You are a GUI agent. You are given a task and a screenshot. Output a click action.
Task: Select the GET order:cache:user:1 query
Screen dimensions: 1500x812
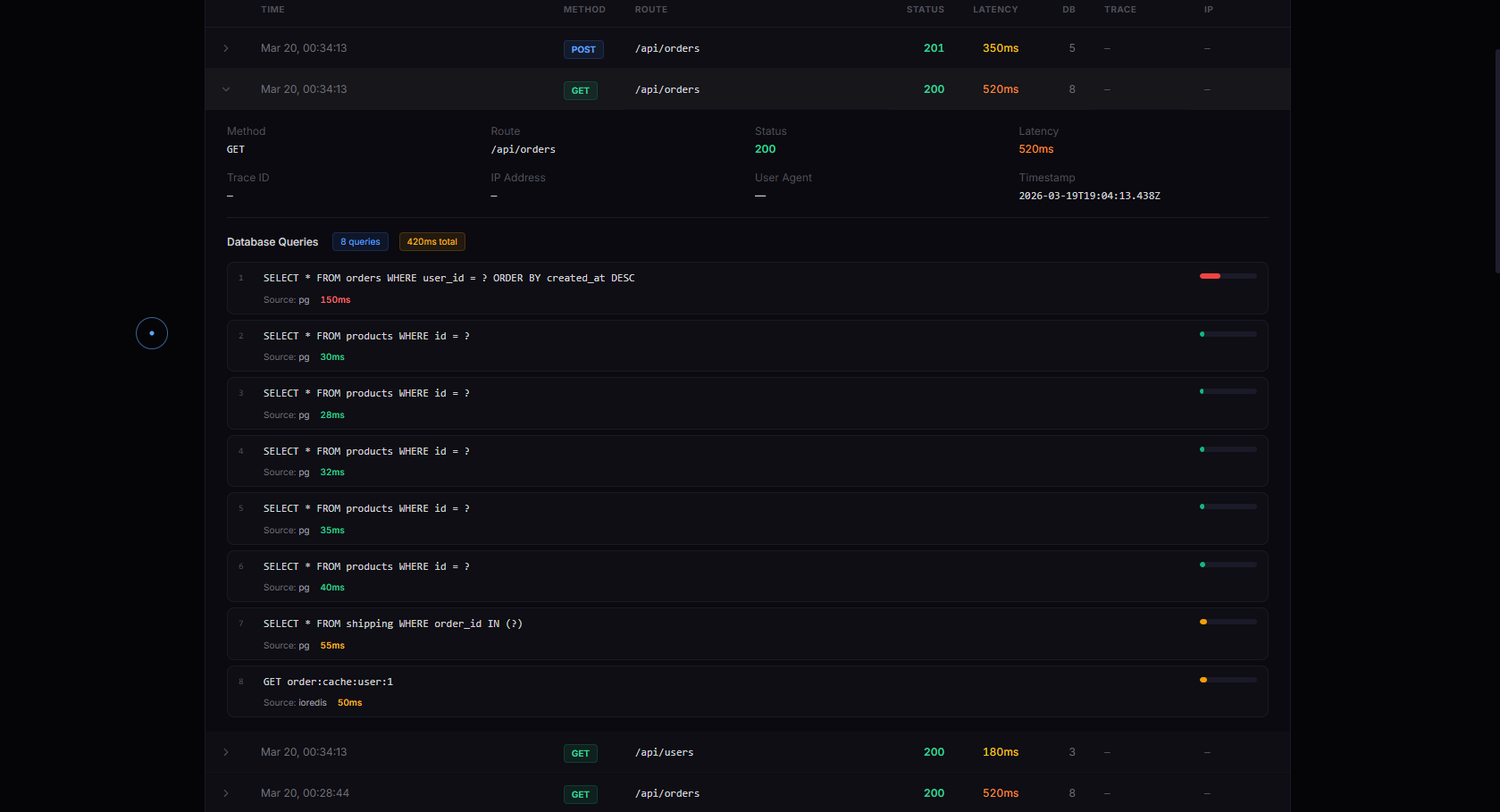tap(748, 691)
